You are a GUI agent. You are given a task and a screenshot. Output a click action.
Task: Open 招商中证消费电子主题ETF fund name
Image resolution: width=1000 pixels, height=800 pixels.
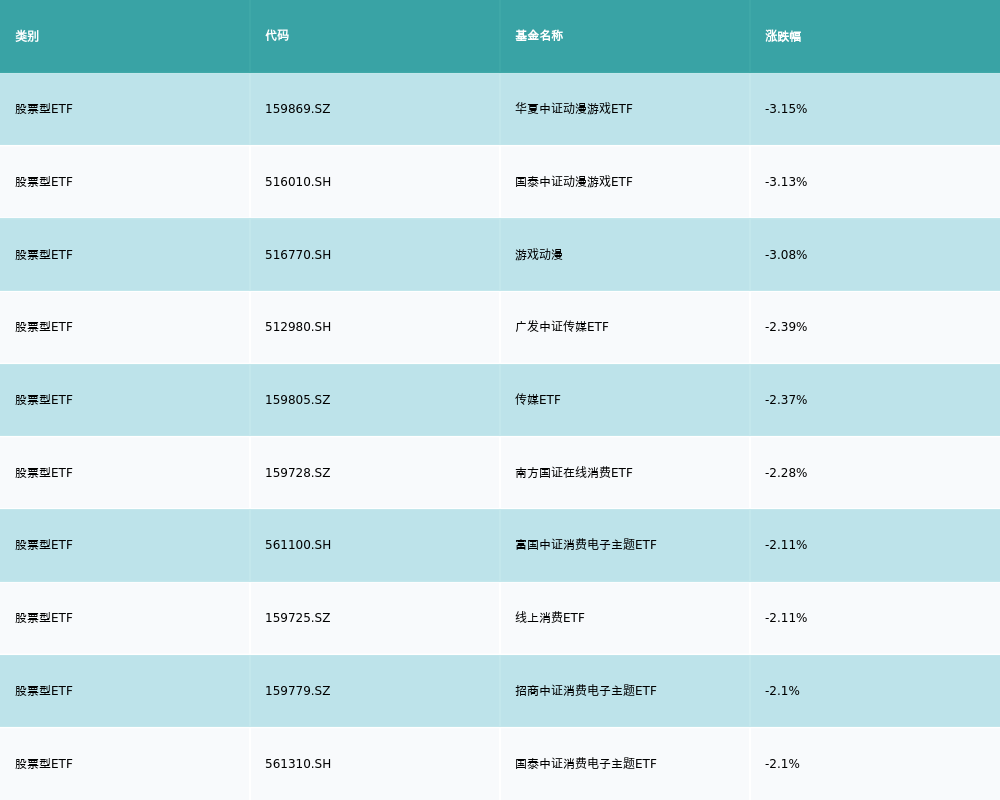pyautogui.click(x=585, y=691)
